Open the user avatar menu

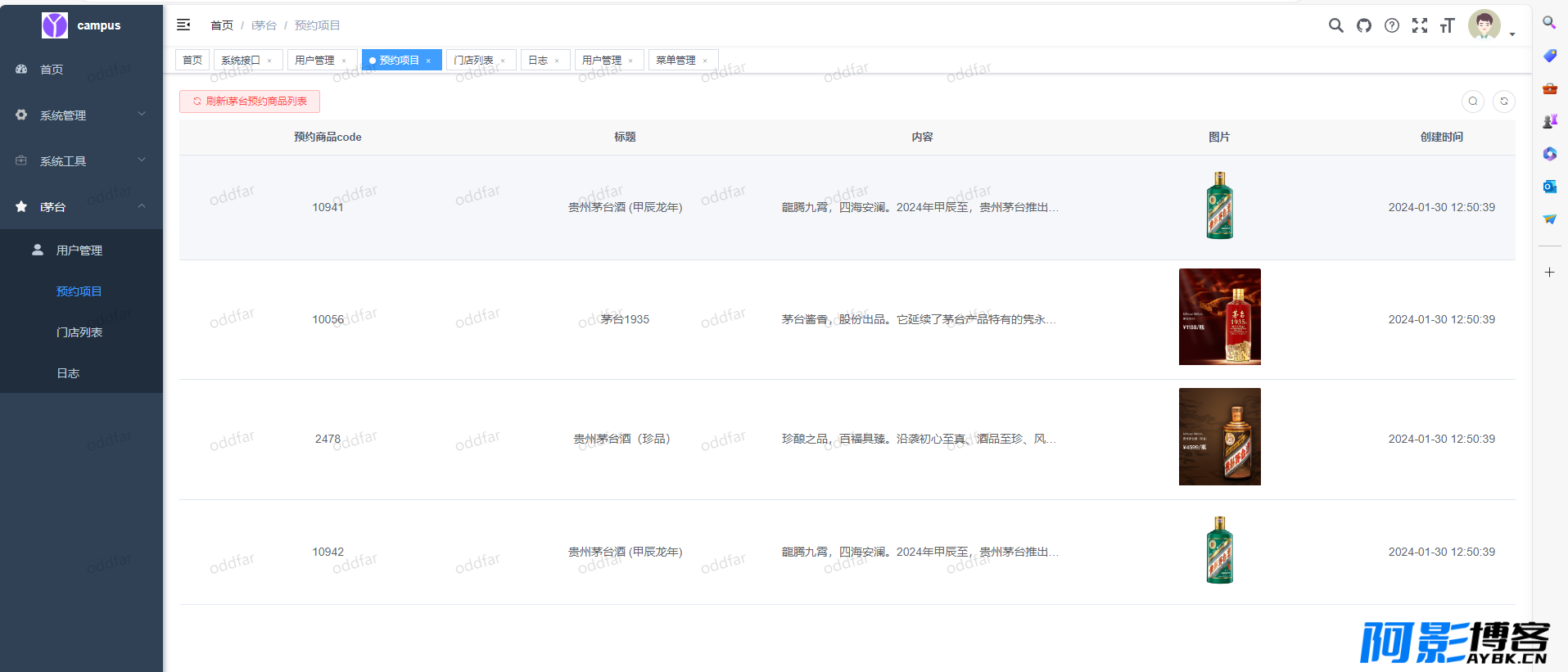click(x=1484, y=25)
